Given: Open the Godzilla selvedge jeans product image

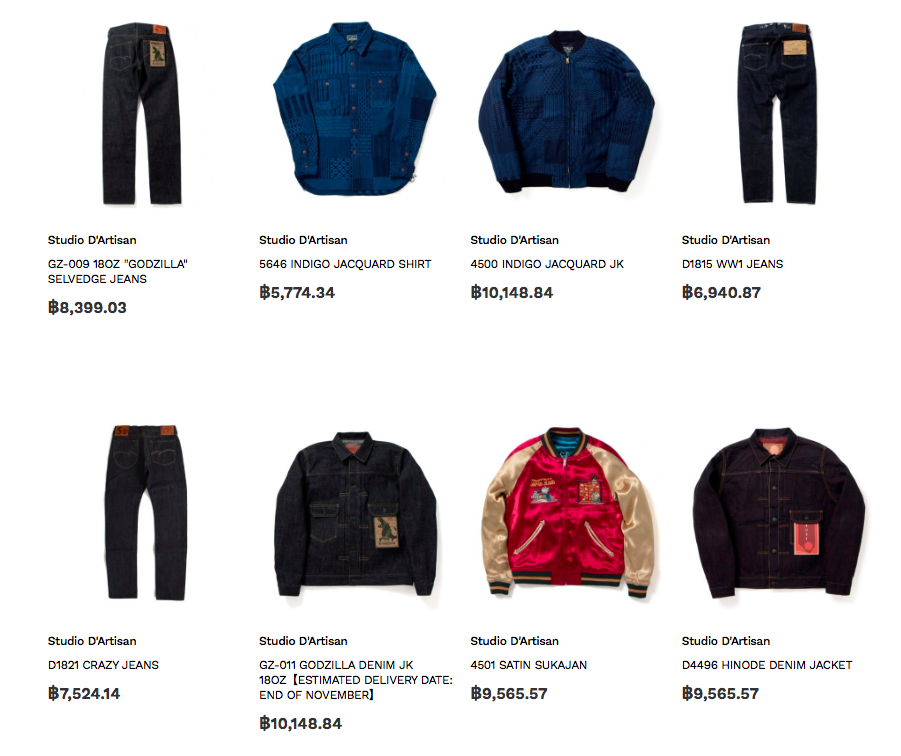Looking at the screenshot, I should coord(142,114).
